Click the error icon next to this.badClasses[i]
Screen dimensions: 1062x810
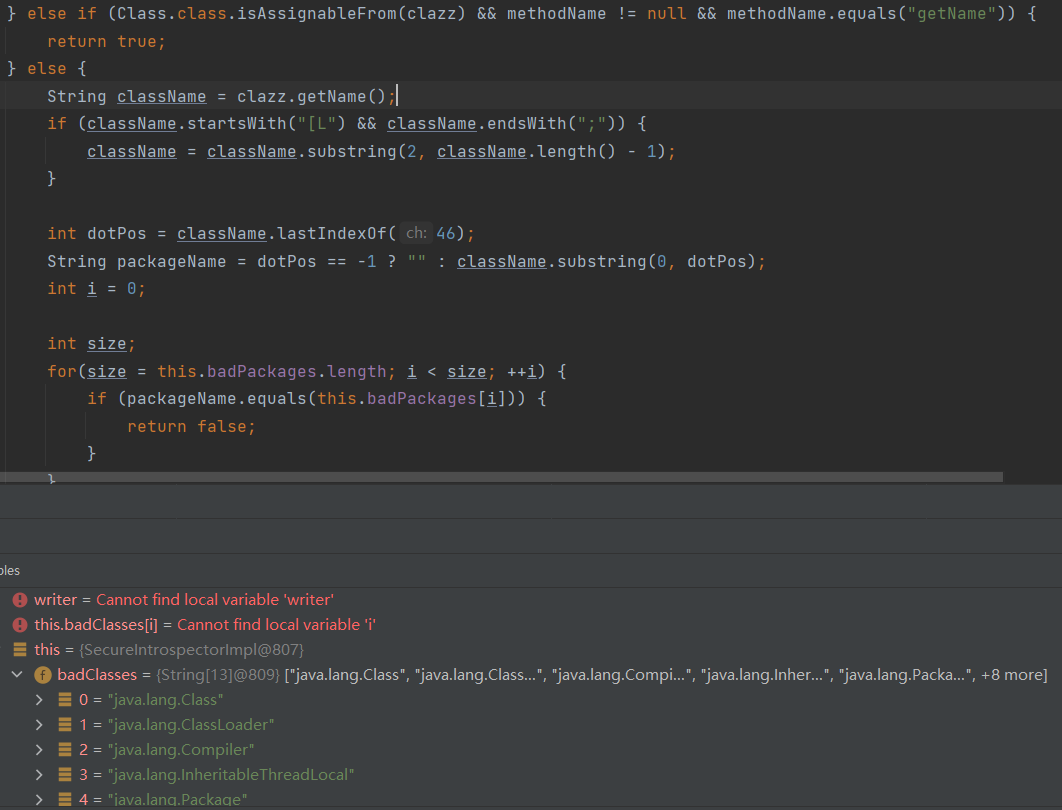[20, 625]
